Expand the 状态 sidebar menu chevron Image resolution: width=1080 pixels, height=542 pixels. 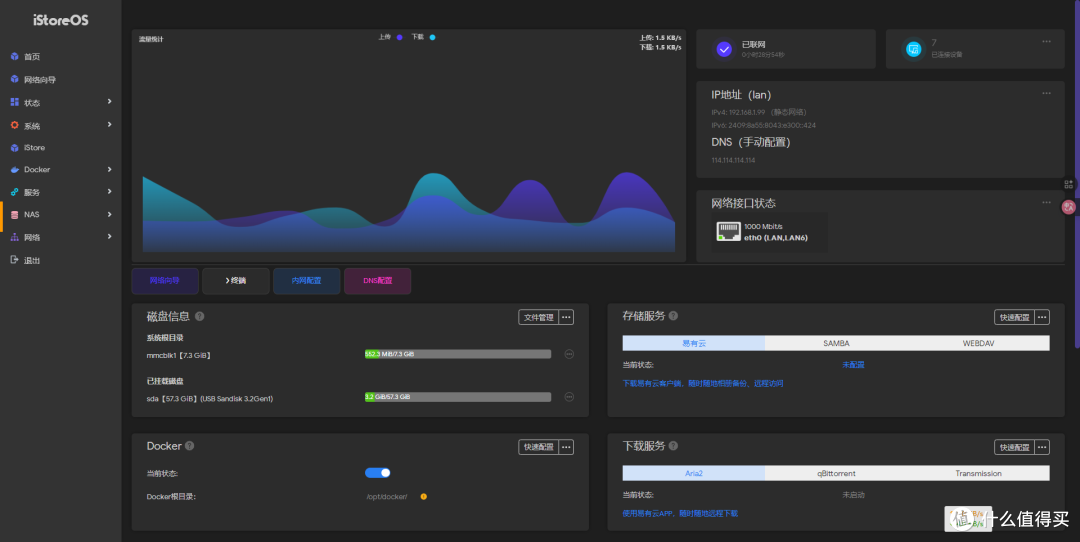pos(110,101)
